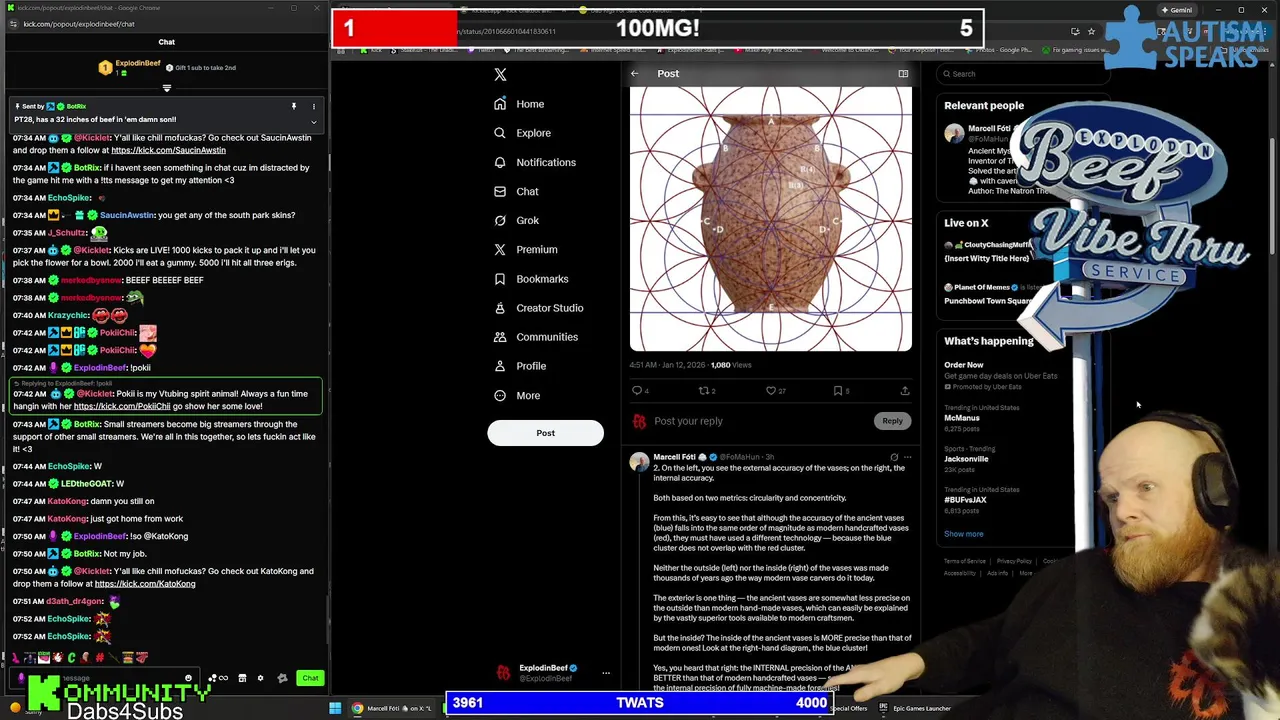1280x720 pixels.
Task: Open Chrome taskbar window Marcell Fóti
Action: (x=392, y=708)
